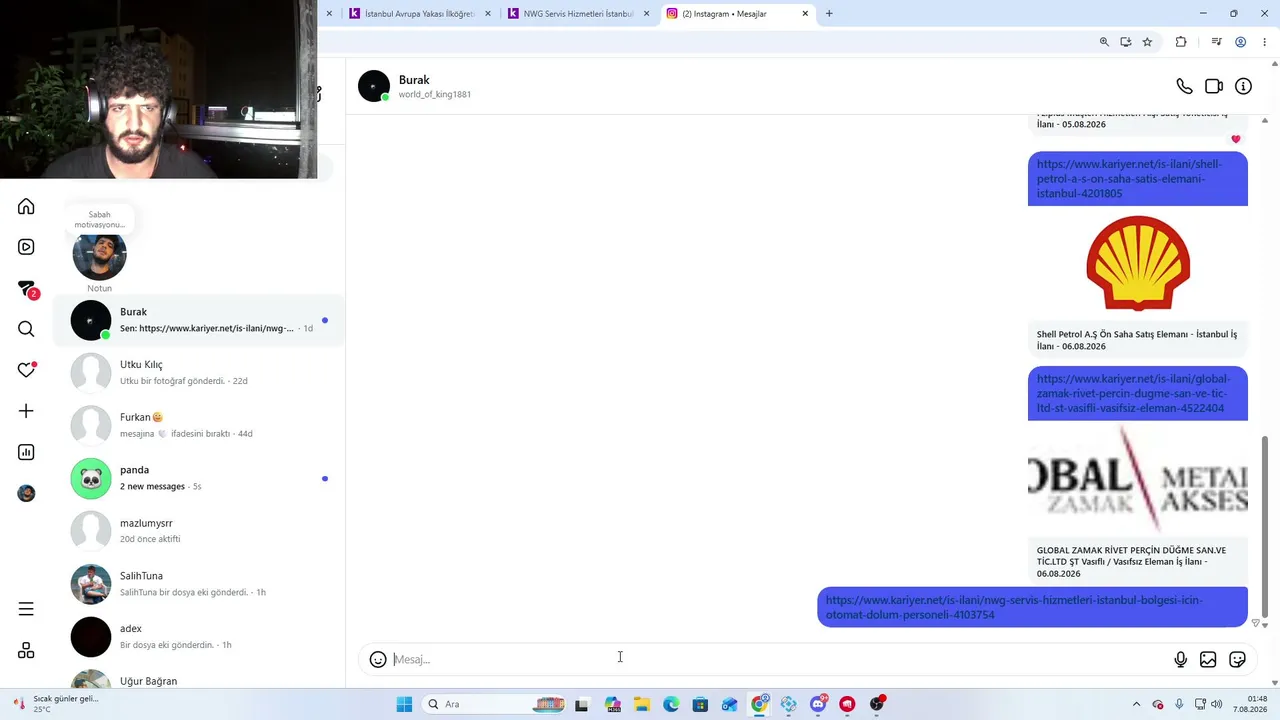The height and width of the screenshot is (720, 1280).
Task: Open conversation info for Burak
Action: [x=1243, y=86]
